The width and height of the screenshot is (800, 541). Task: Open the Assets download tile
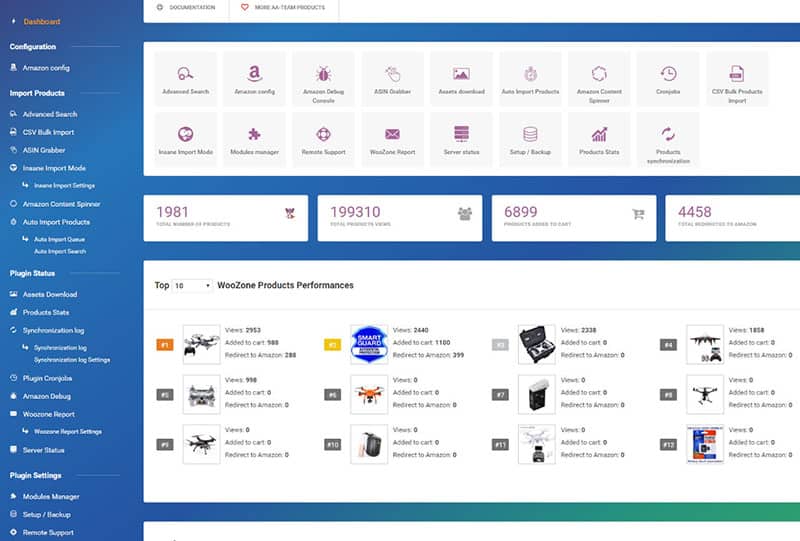pos(461,79)
